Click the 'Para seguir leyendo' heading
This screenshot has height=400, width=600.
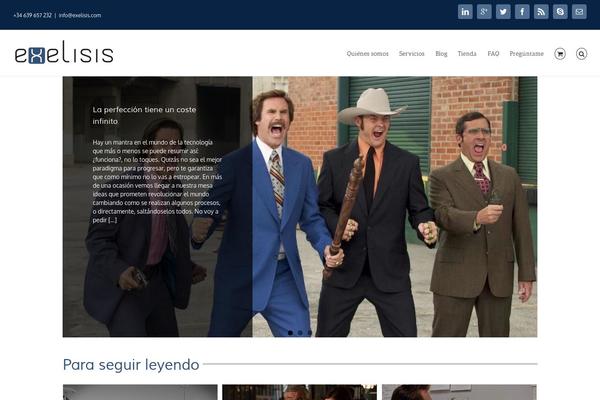coord(131,365)
